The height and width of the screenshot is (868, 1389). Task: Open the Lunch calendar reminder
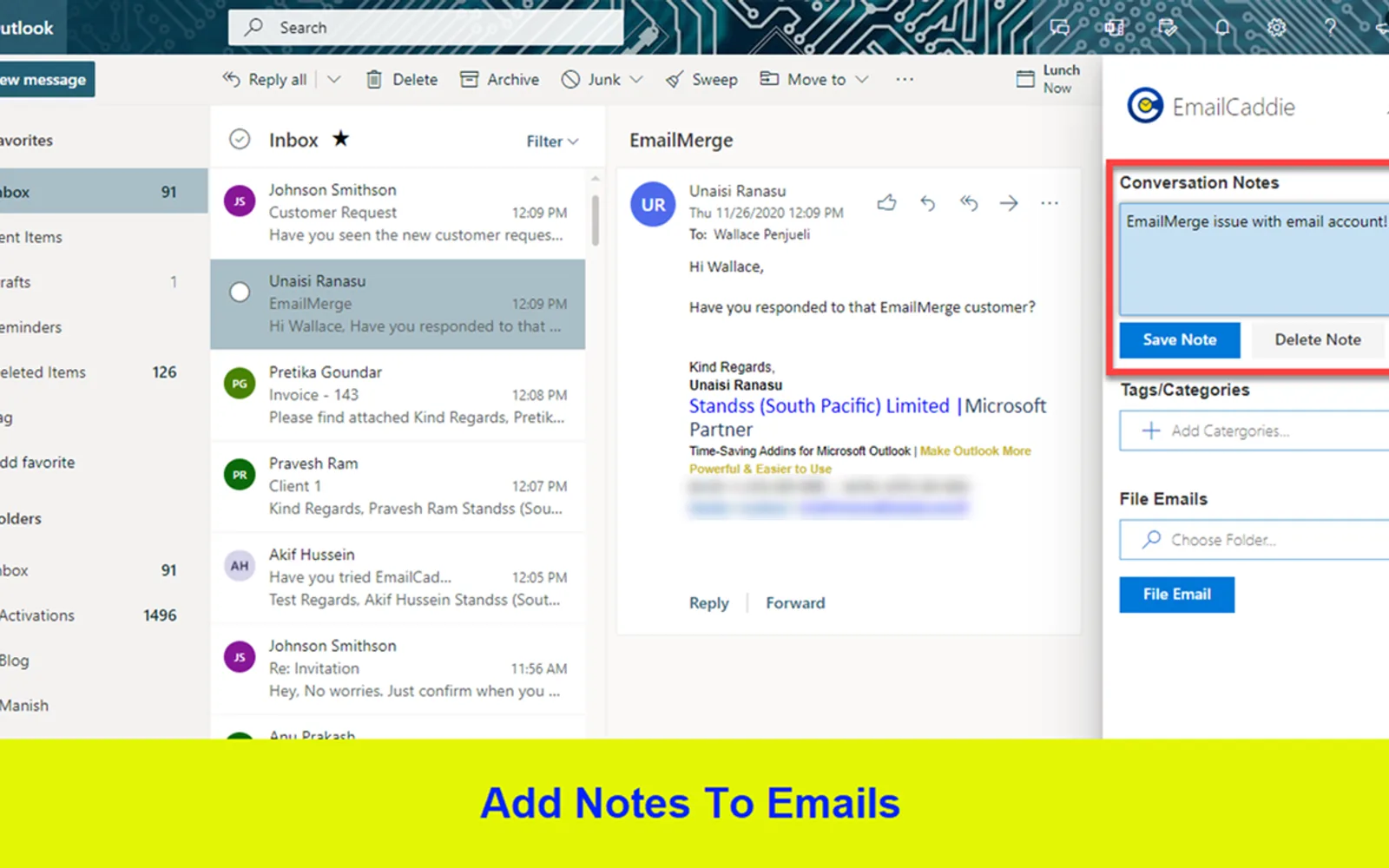click(1048, 79)
